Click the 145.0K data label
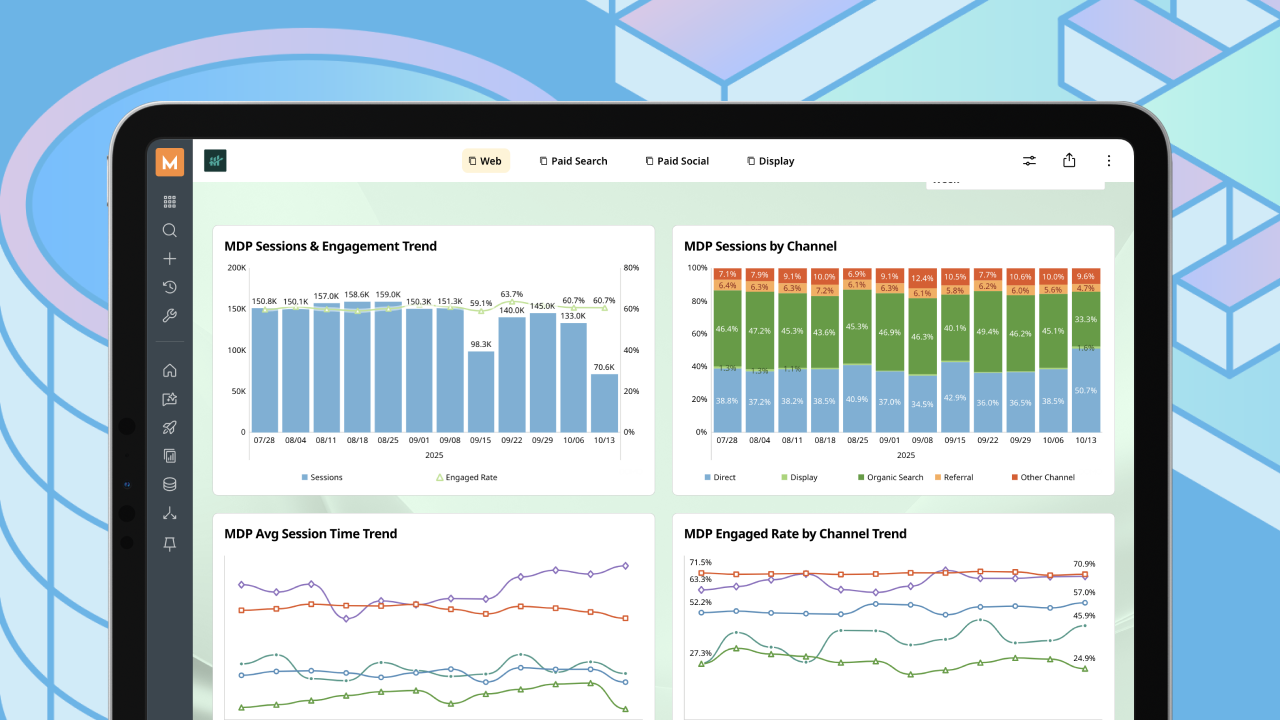The height and width of the screenshot is (720, 1280). [x=542, y=306]
